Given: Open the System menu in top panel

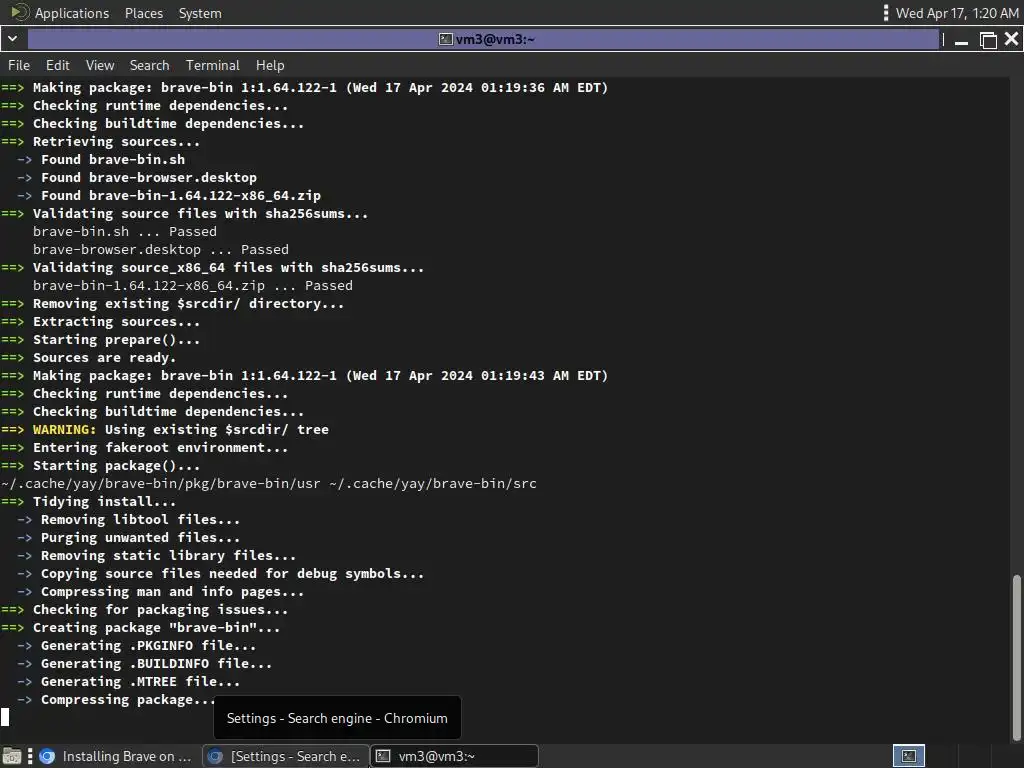Looking at the screenshot, I should 200,13.
